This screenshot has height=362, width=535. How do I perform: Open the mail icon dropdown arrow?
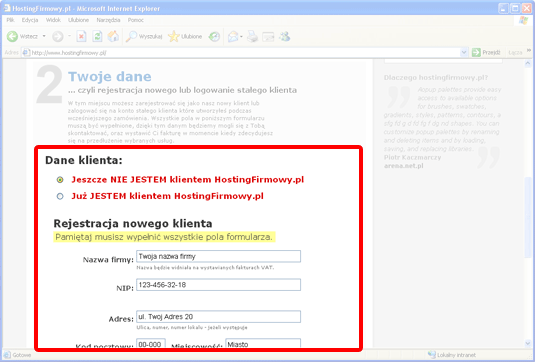click(241, 36)
